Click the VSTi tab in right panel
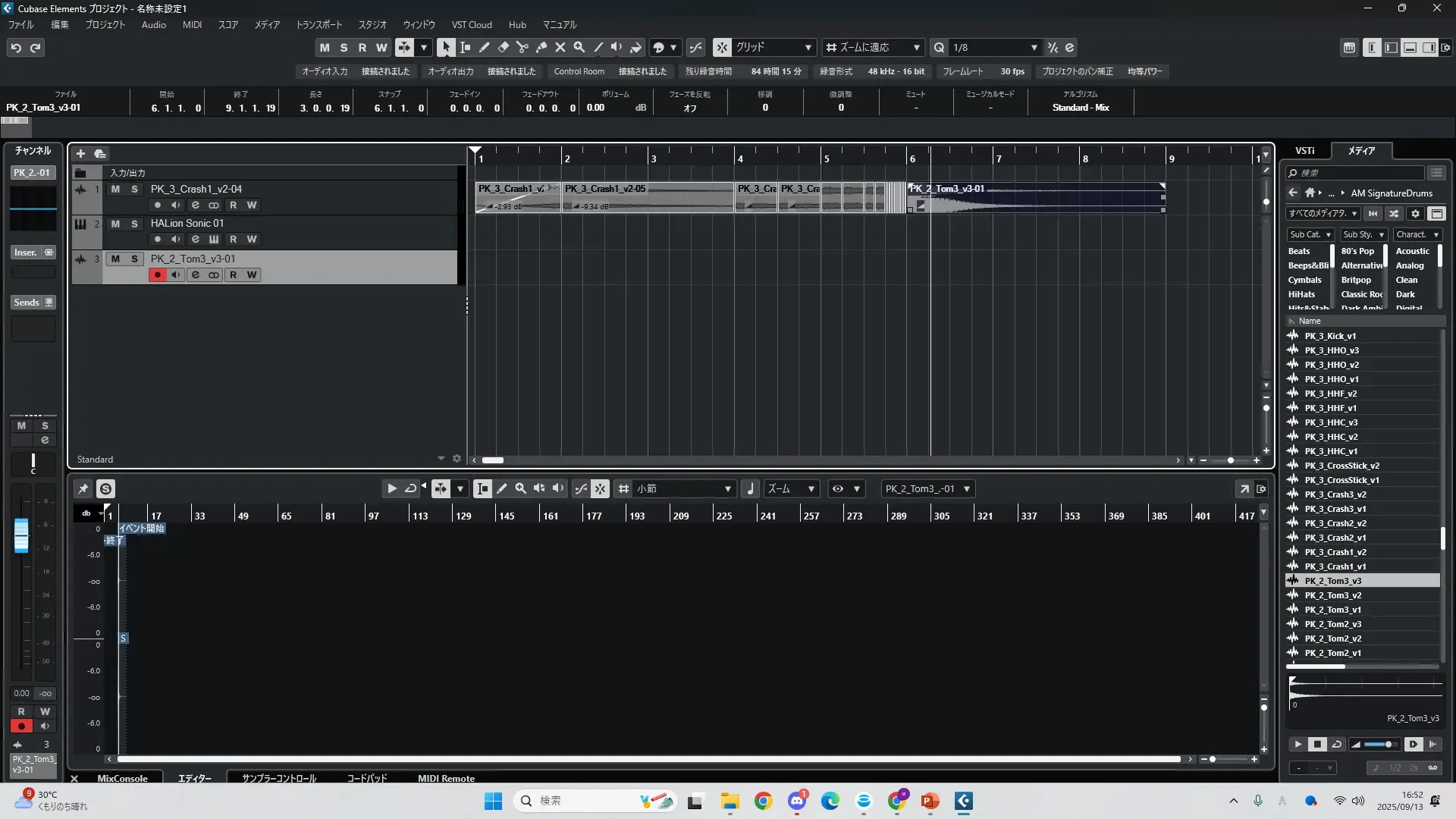The image size is (1456, 819). click(1304, 150)
